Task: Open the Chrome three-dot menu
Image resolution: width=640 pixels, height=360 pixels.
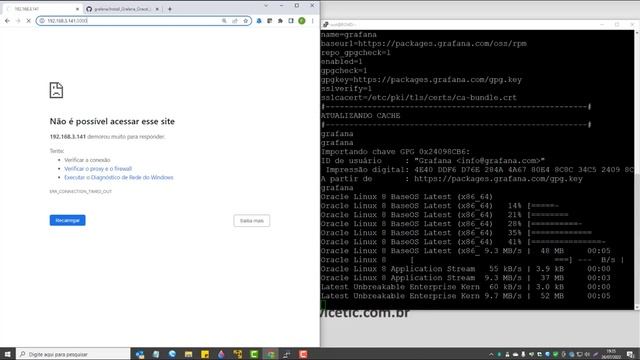Action: tap(313, 21)
